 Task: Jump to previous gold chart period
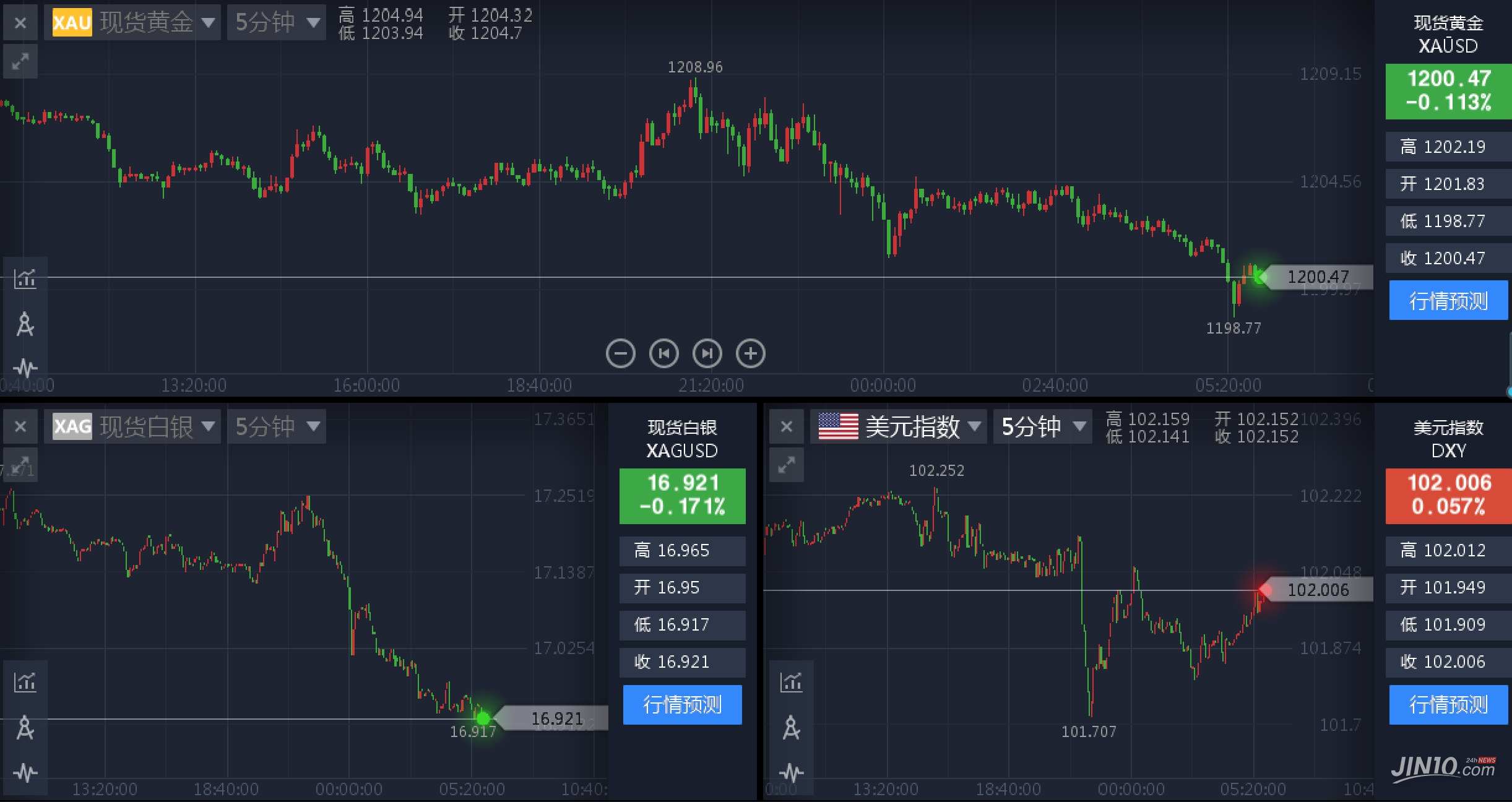click(x=664, y=353)
